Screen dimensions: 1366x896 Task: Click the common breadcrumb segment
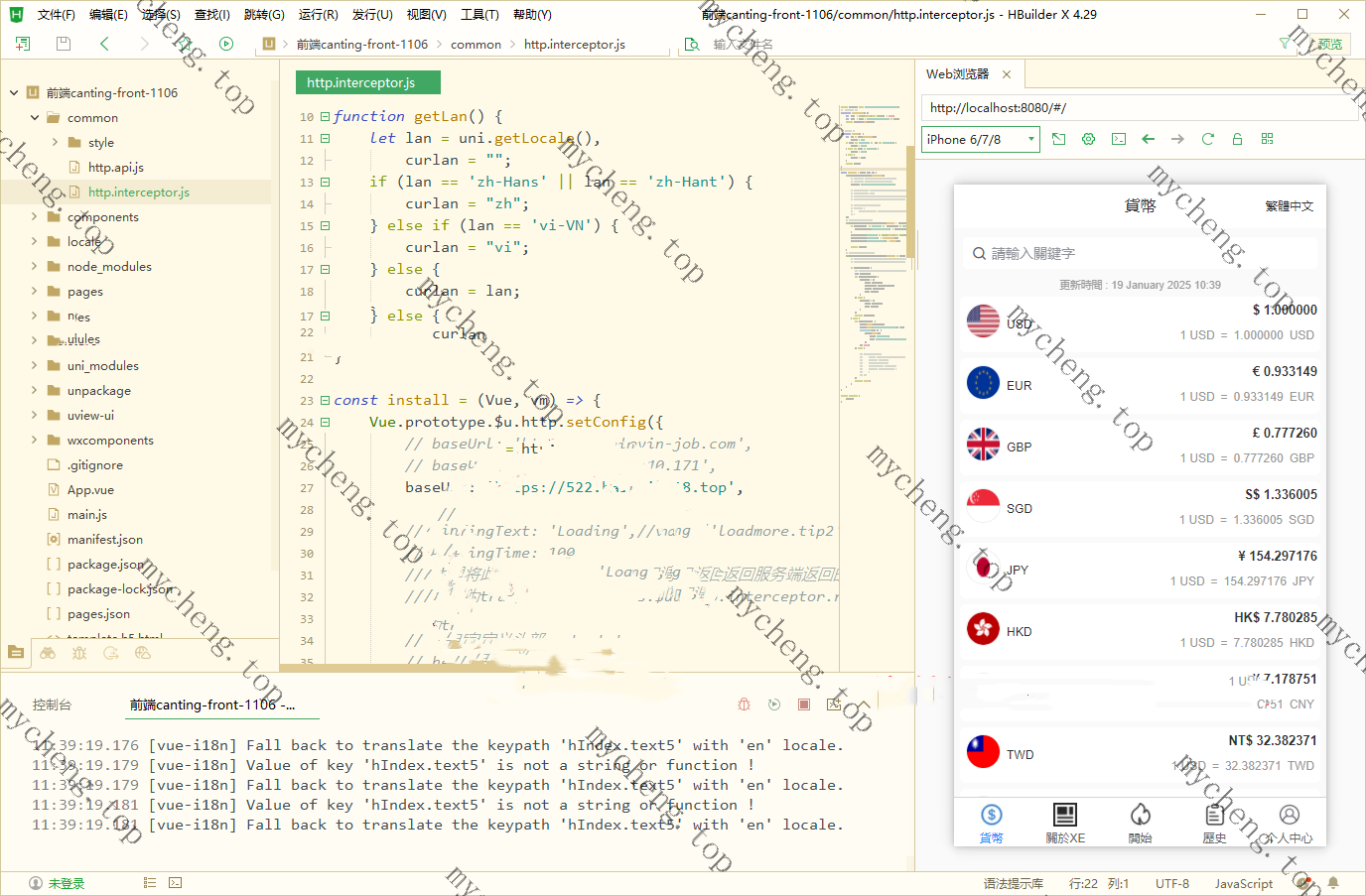click(476, 44)
